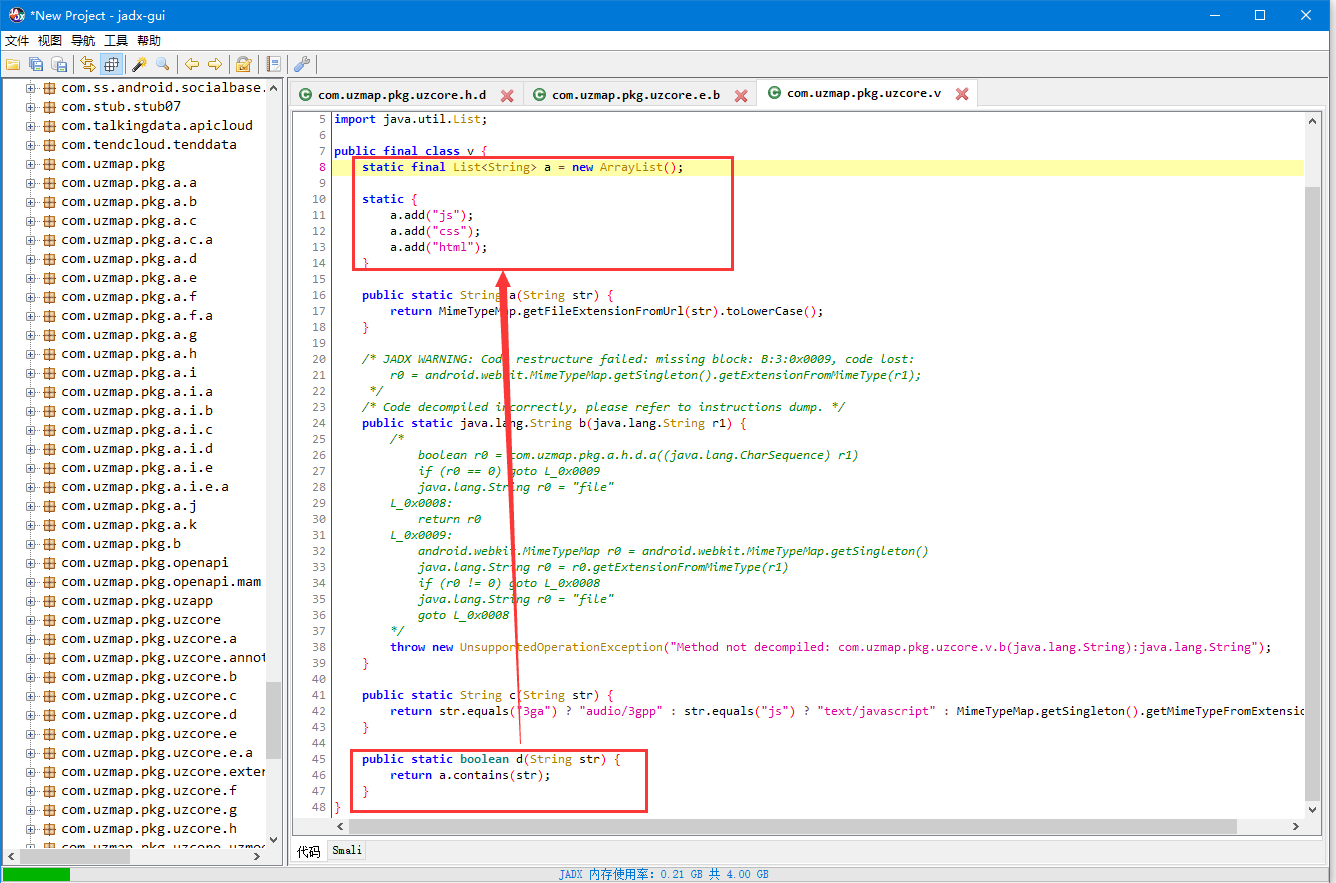Switch to the com.uzmap.pkg.uzcore.h.d tab

coord(401,95)
